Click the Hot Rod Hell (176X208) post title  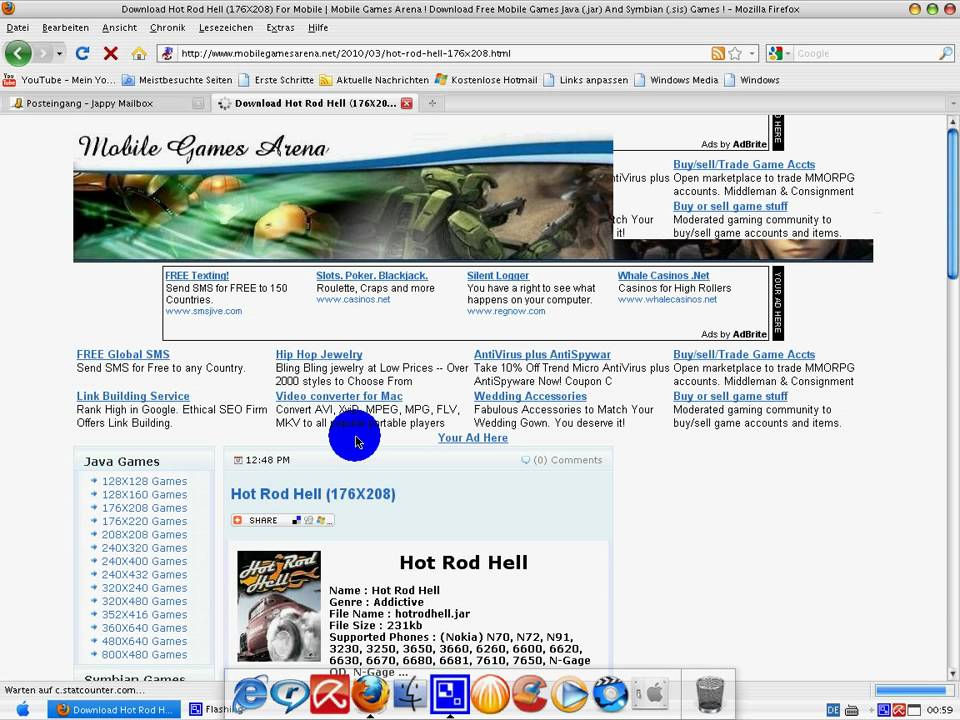tap(313, 494)
